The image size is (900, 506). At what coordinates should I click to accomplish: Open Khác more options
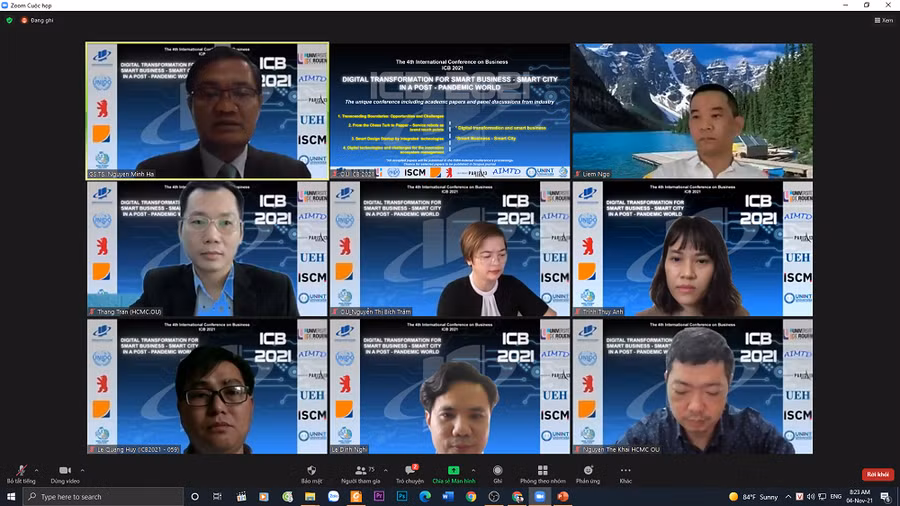(x=625, y=474)
